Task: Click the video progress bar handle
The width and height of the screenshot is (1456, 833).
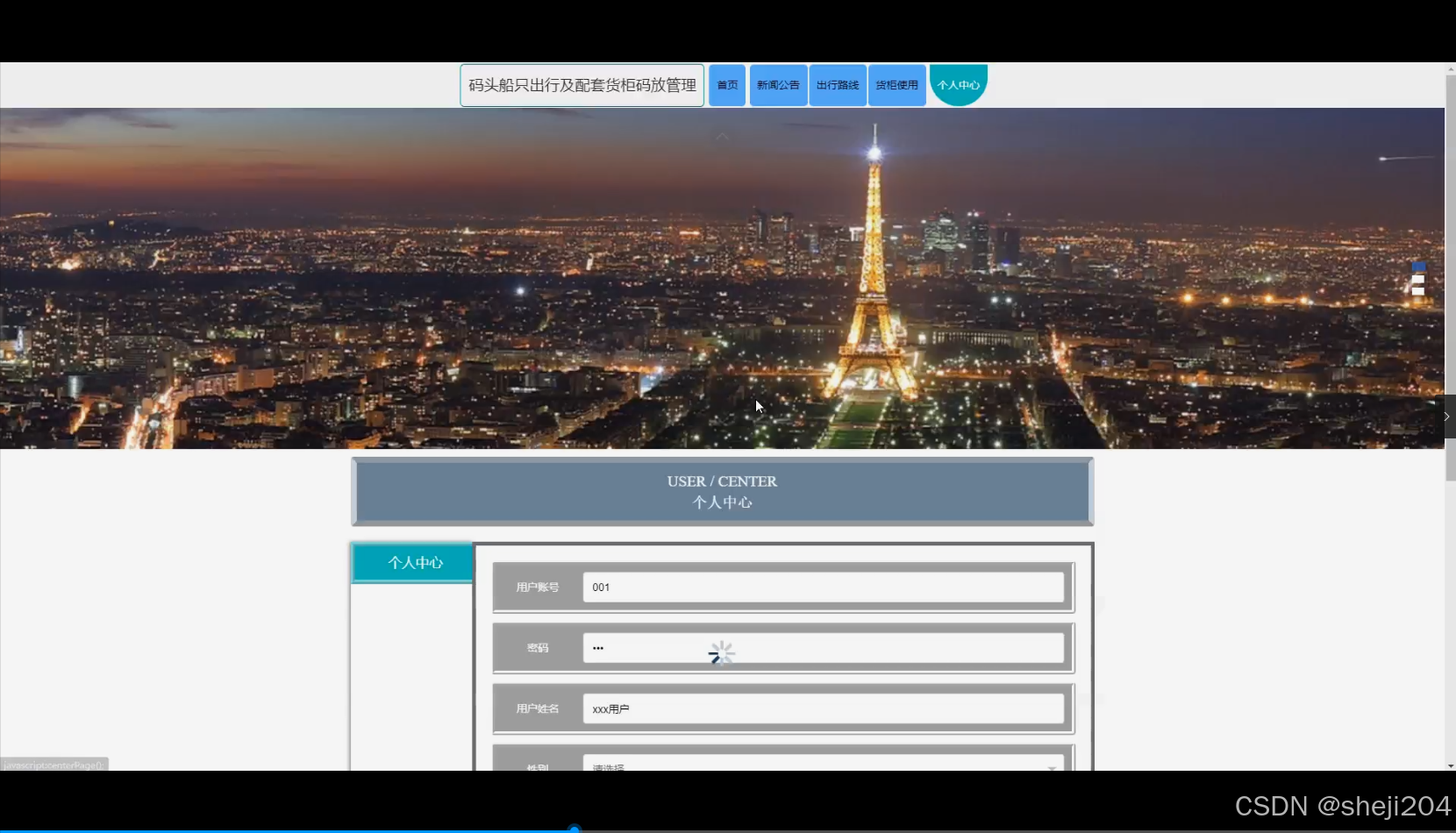Action: click(575, 829)
